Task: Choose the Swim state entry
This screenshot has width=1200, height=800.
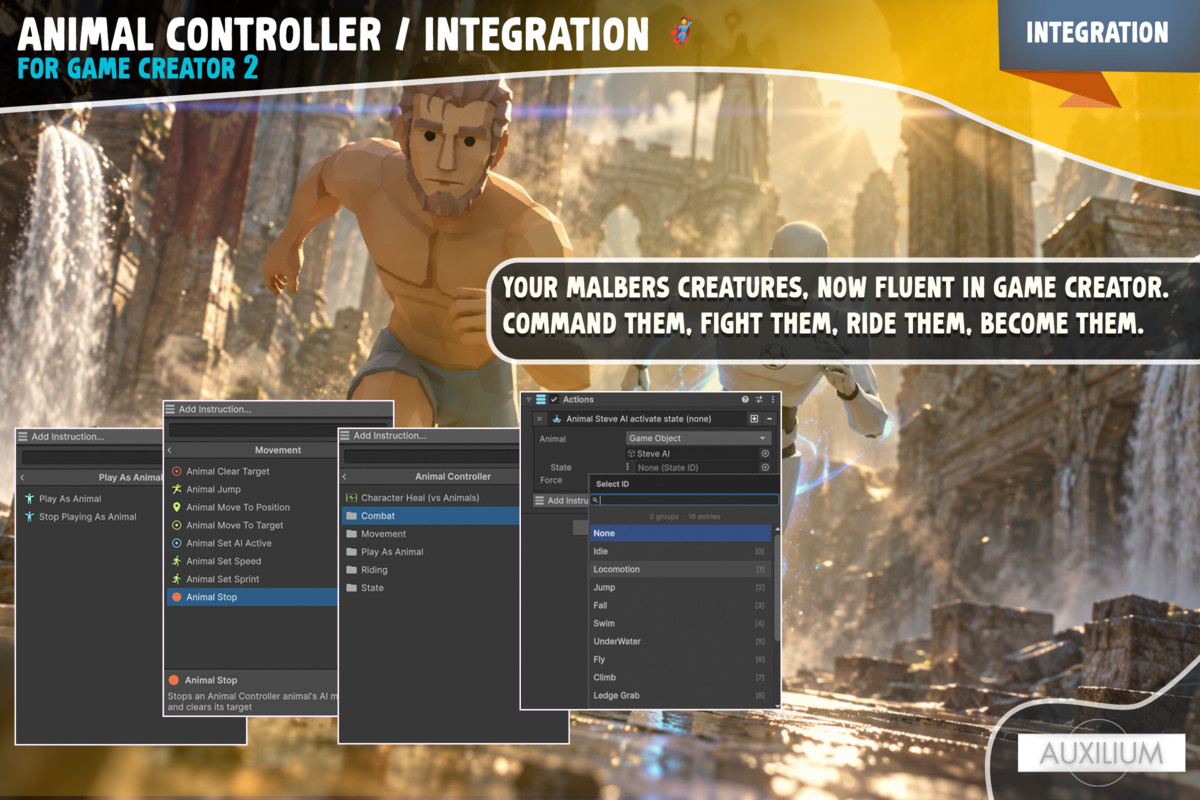Action: [680, 623]
